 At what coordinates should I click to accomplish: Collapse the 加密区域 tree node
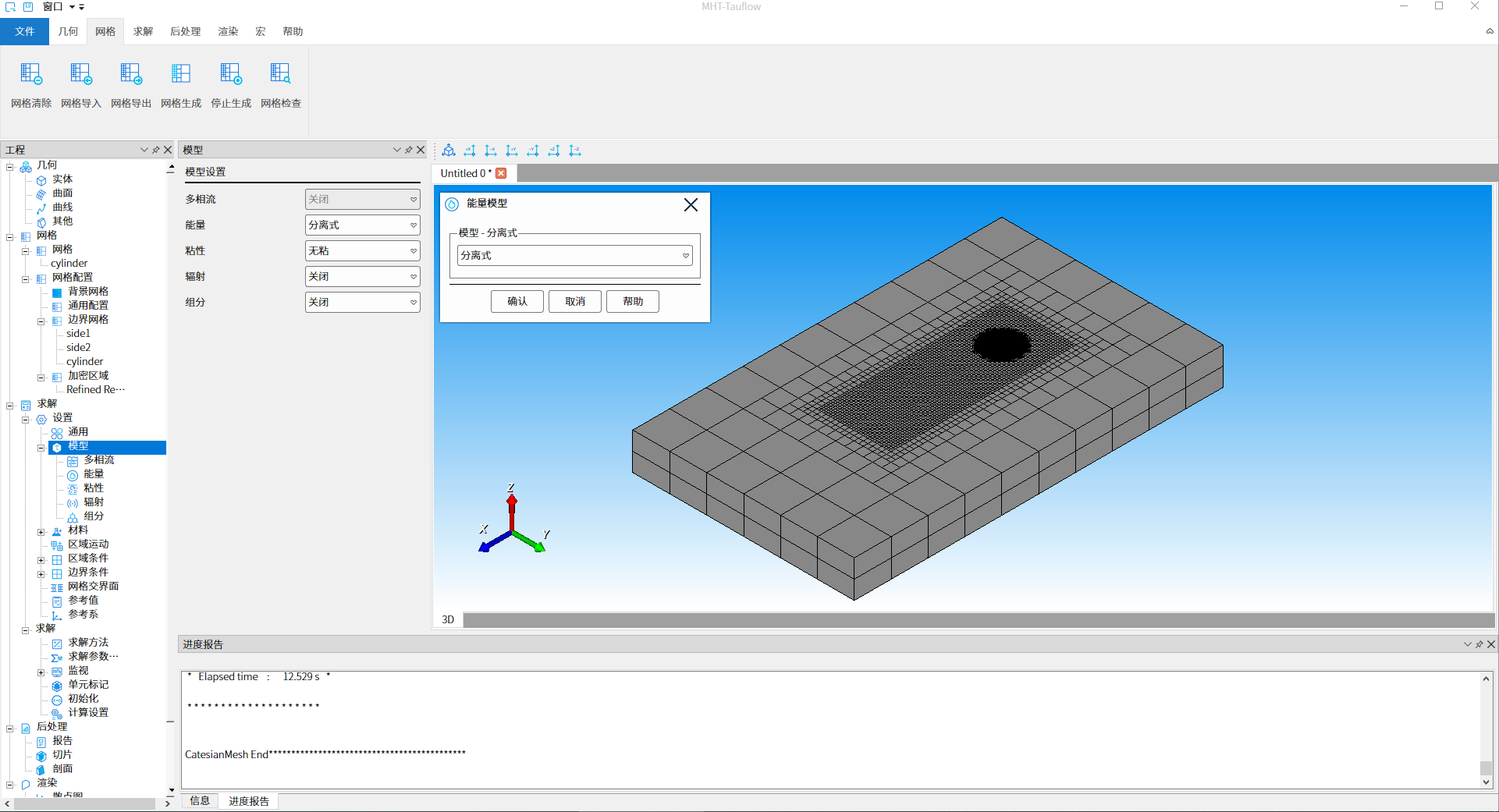[41, 377]
